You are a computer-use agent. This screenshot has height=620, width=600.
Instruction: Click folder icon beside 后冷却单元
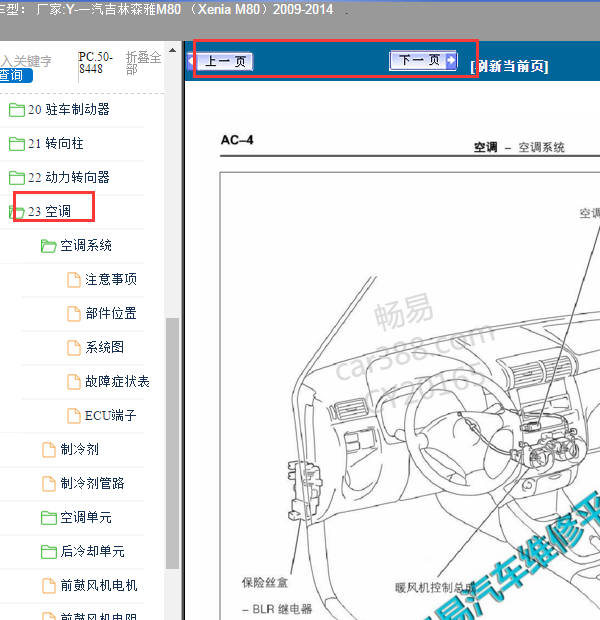[x=48, y=552]
